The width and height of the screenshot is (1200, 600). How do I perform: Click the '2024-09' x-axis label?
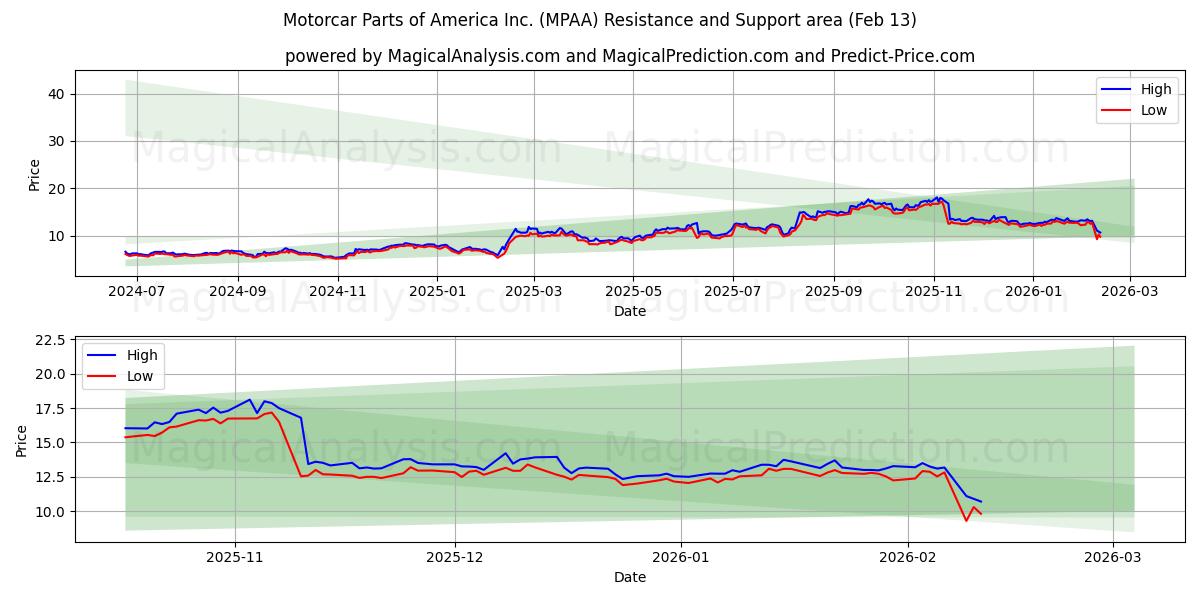(x=238, y=291)
